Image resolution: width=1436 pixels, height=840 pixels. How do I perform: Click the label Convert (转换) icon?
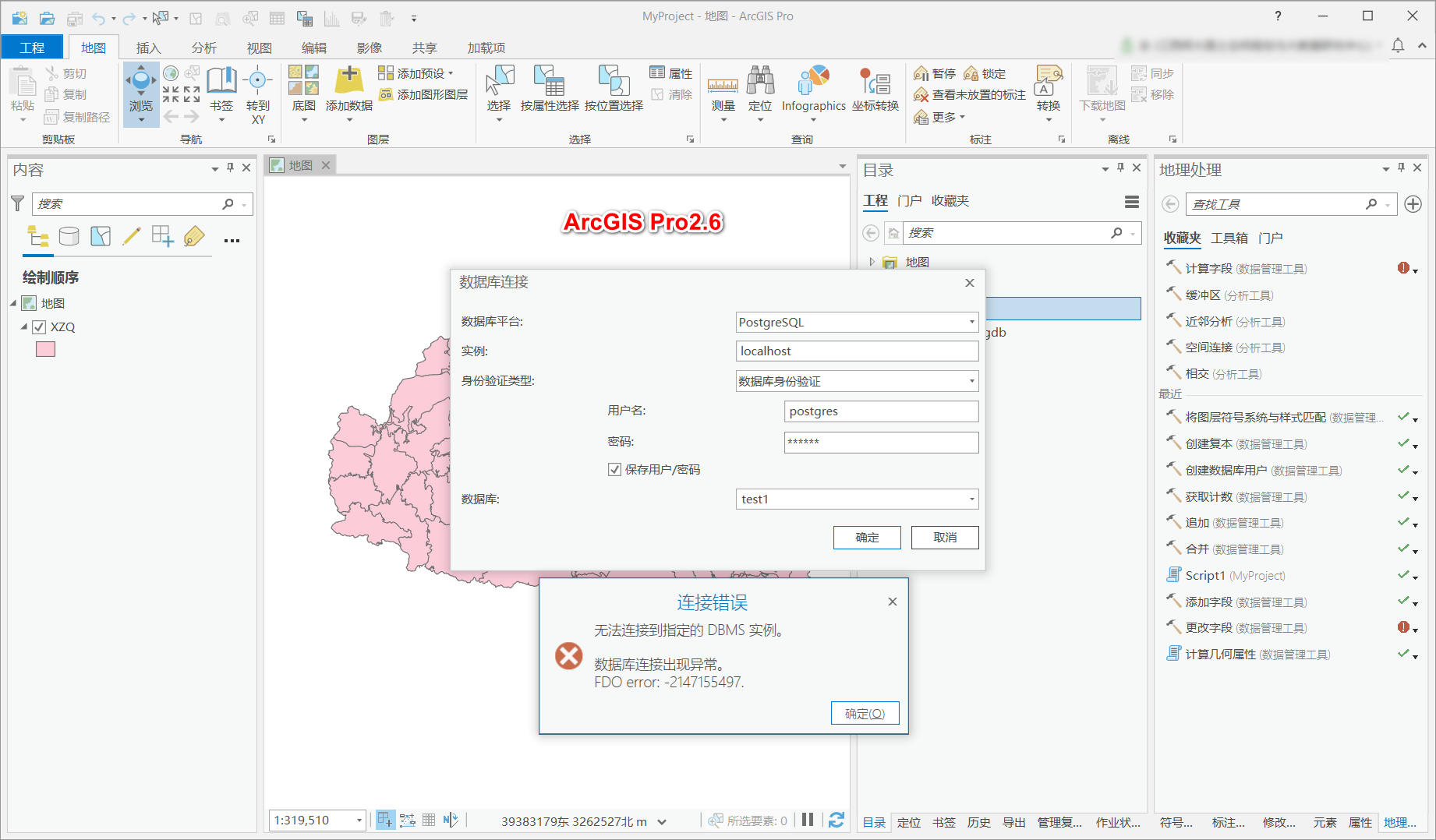[1049, 81]
